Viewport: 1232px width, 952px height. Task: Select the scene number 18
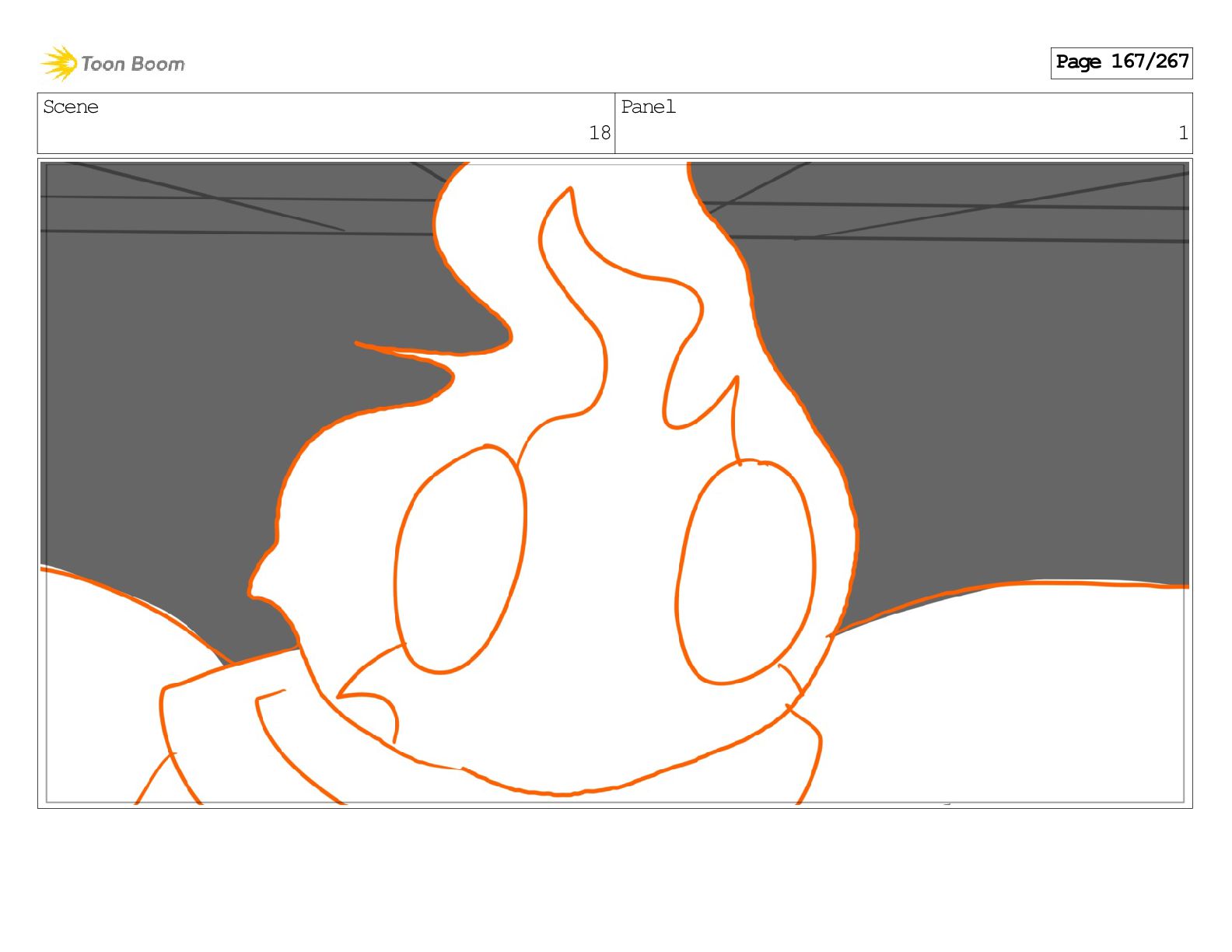pyautogui.click(x=600, y=133)
